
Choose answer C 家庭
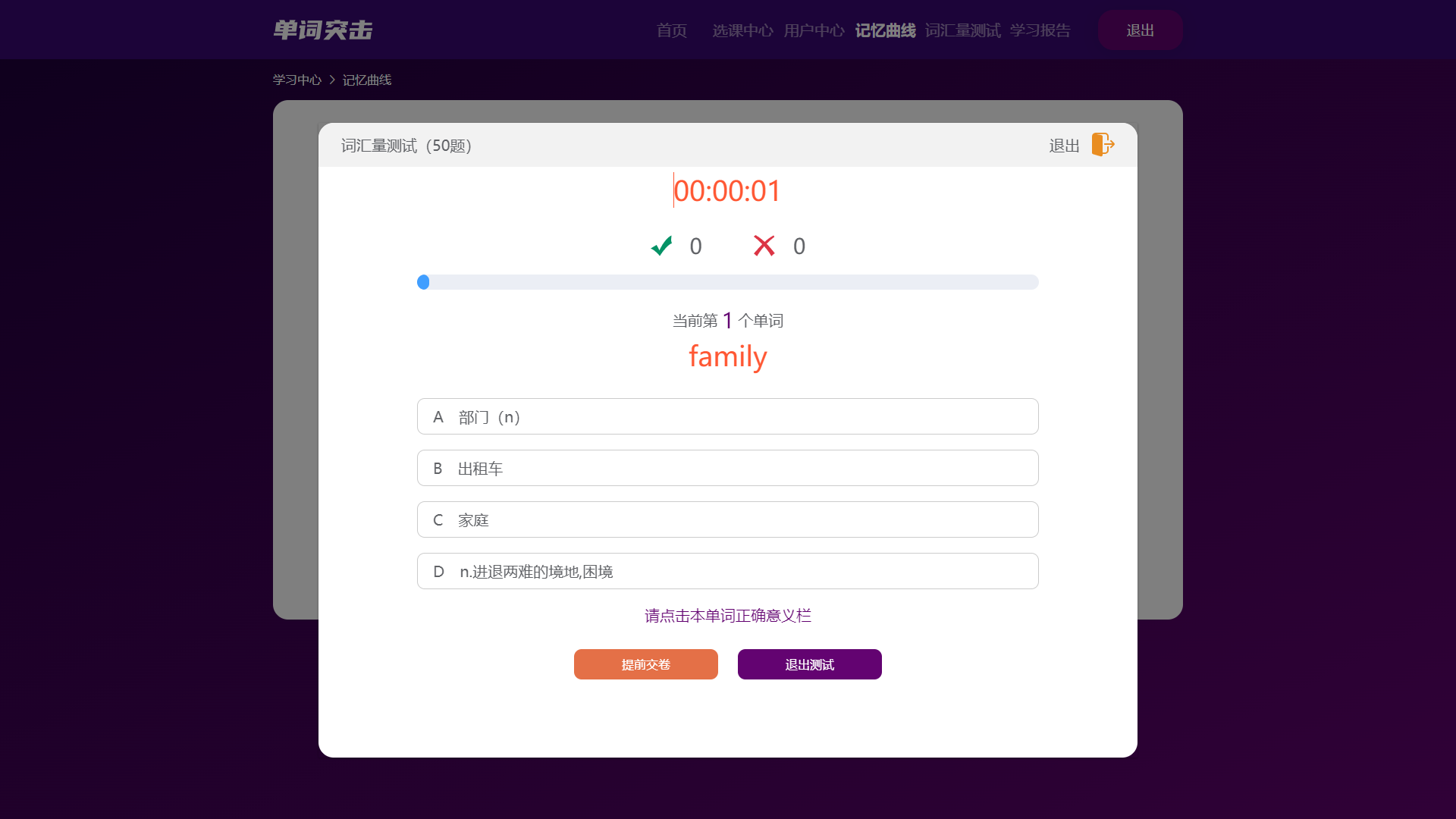727,519
